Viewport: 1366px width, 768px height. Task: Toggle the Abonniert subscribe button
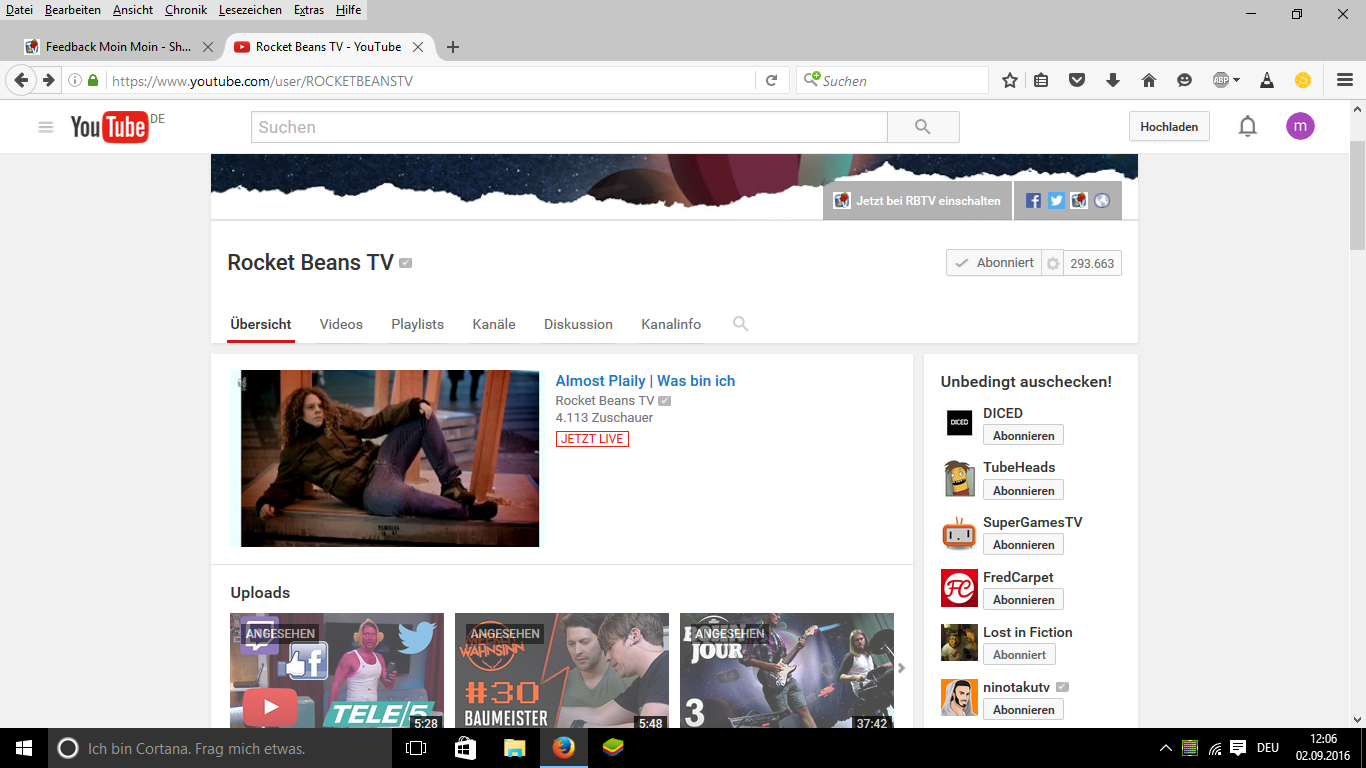994,263
